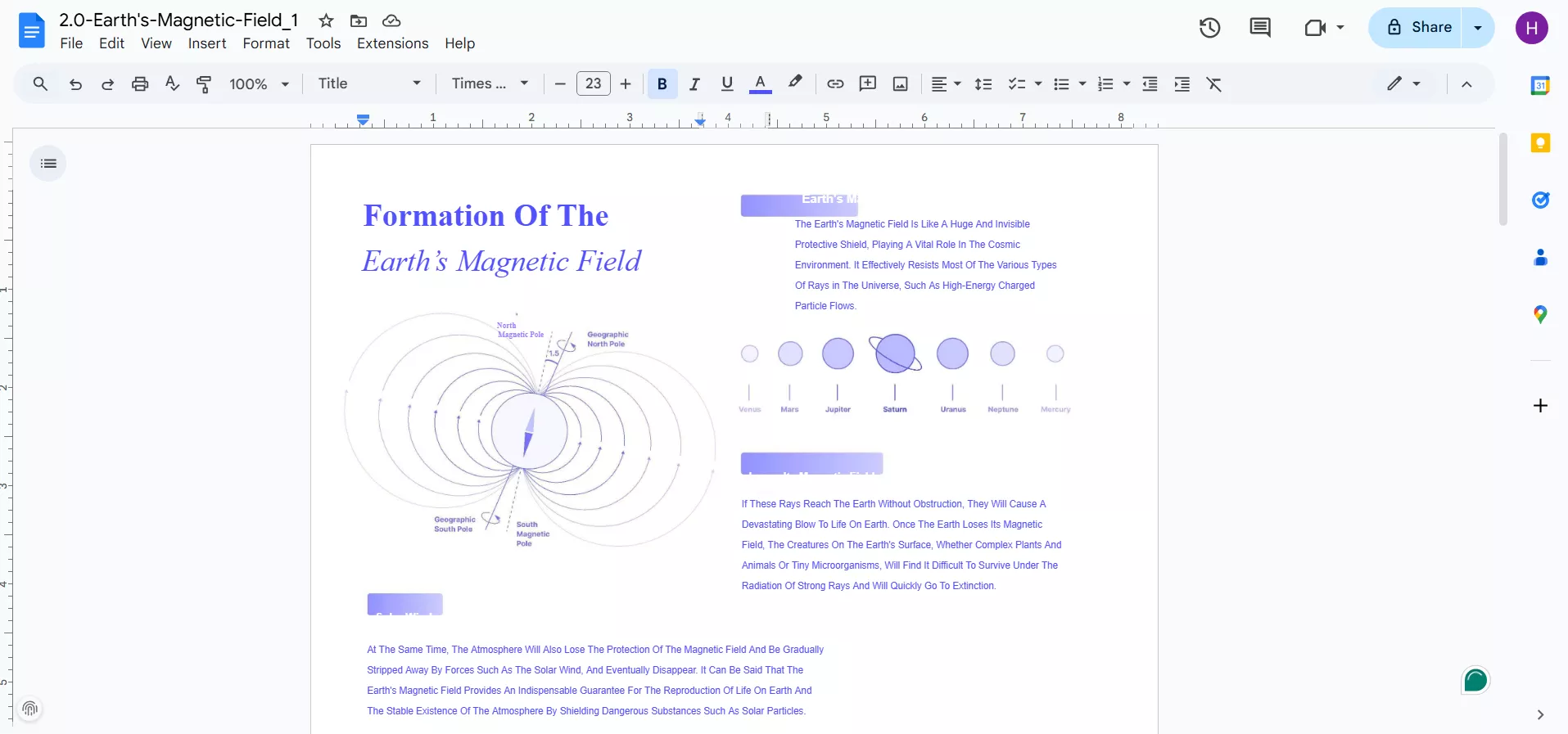Viewport: 1568px width, 734px height.
Task: Select the paint format tool
Action: (x=204, y=84)
